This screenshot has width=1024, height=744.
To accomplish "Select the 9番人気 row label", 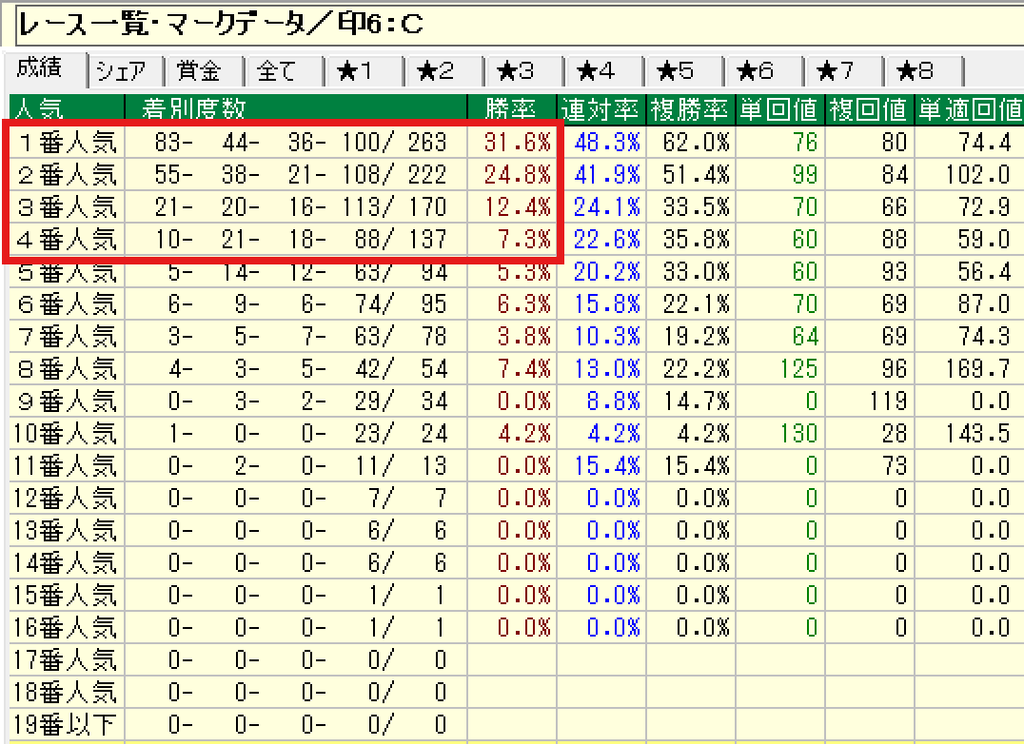I will click(67, 401).
